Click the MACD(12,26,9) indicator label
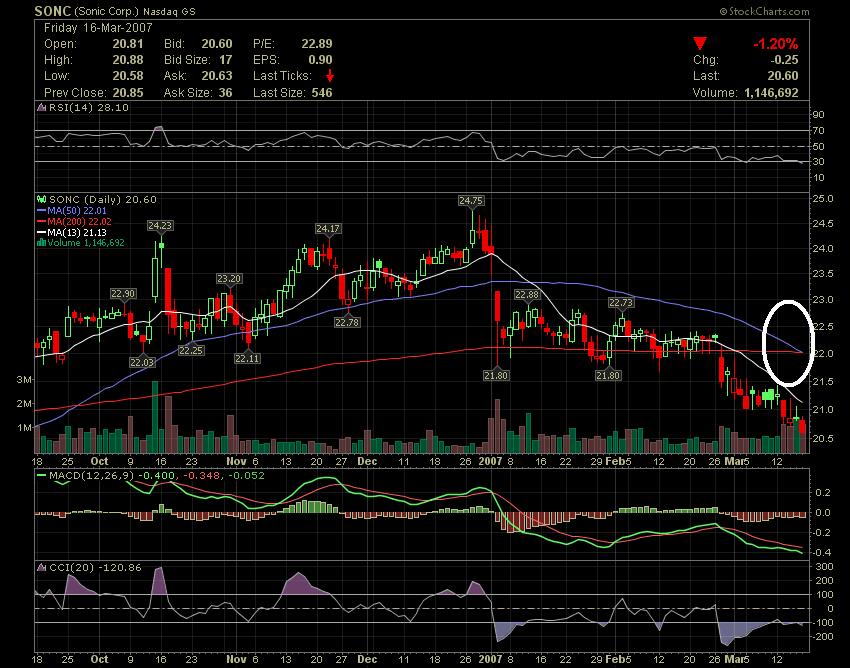The width and height of the screenshot is (850, 668). coord(92,476)
